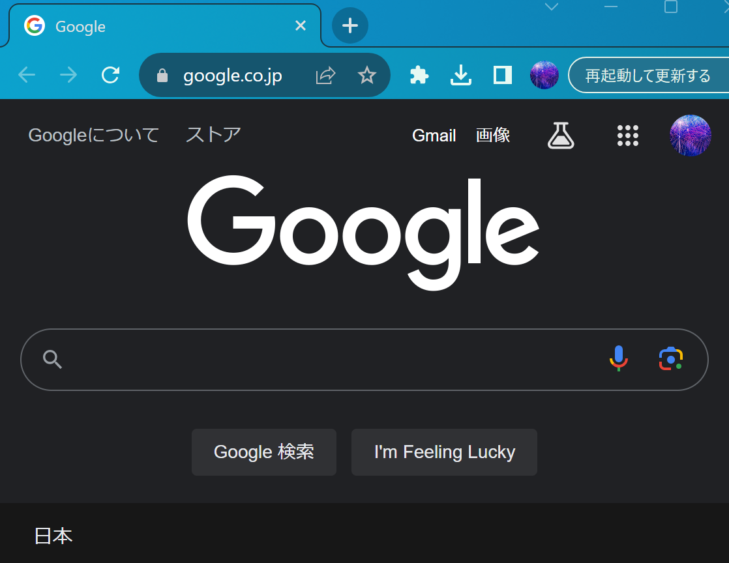Open the Extensions puzzle icon

pos(419,75)
